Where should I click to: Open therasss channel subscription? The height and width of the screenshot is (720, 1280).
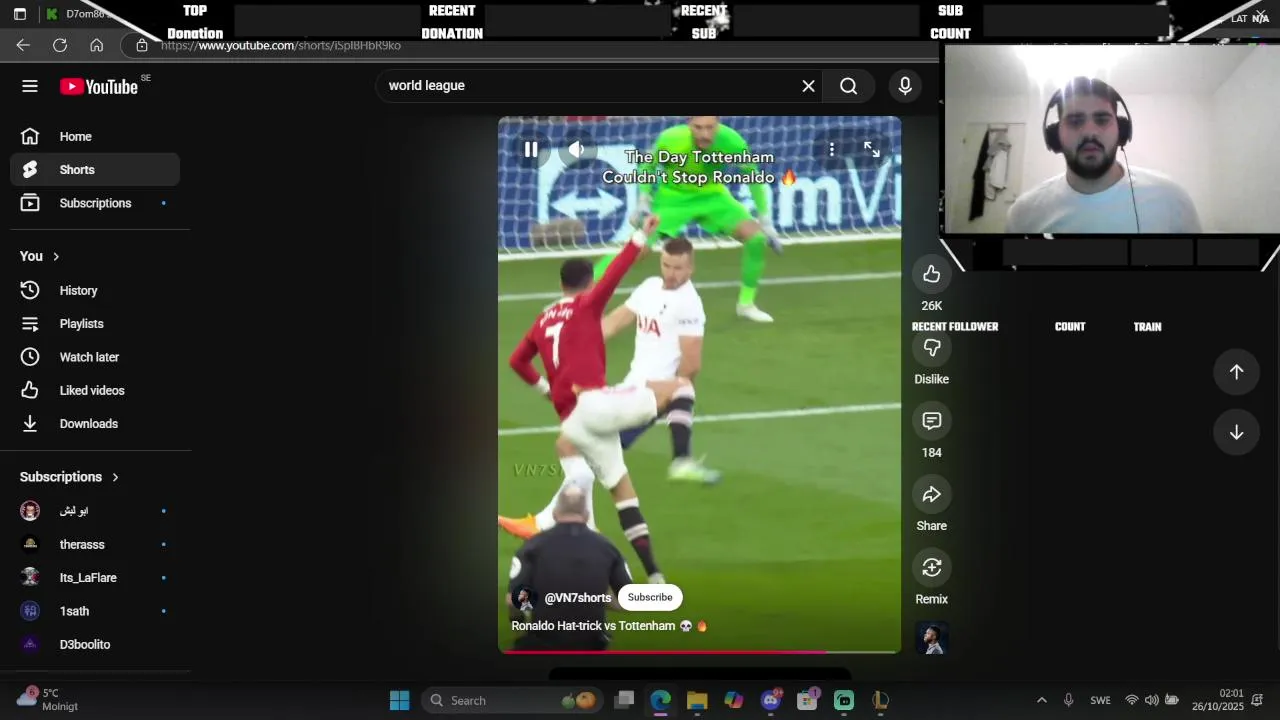click(95, 544)
